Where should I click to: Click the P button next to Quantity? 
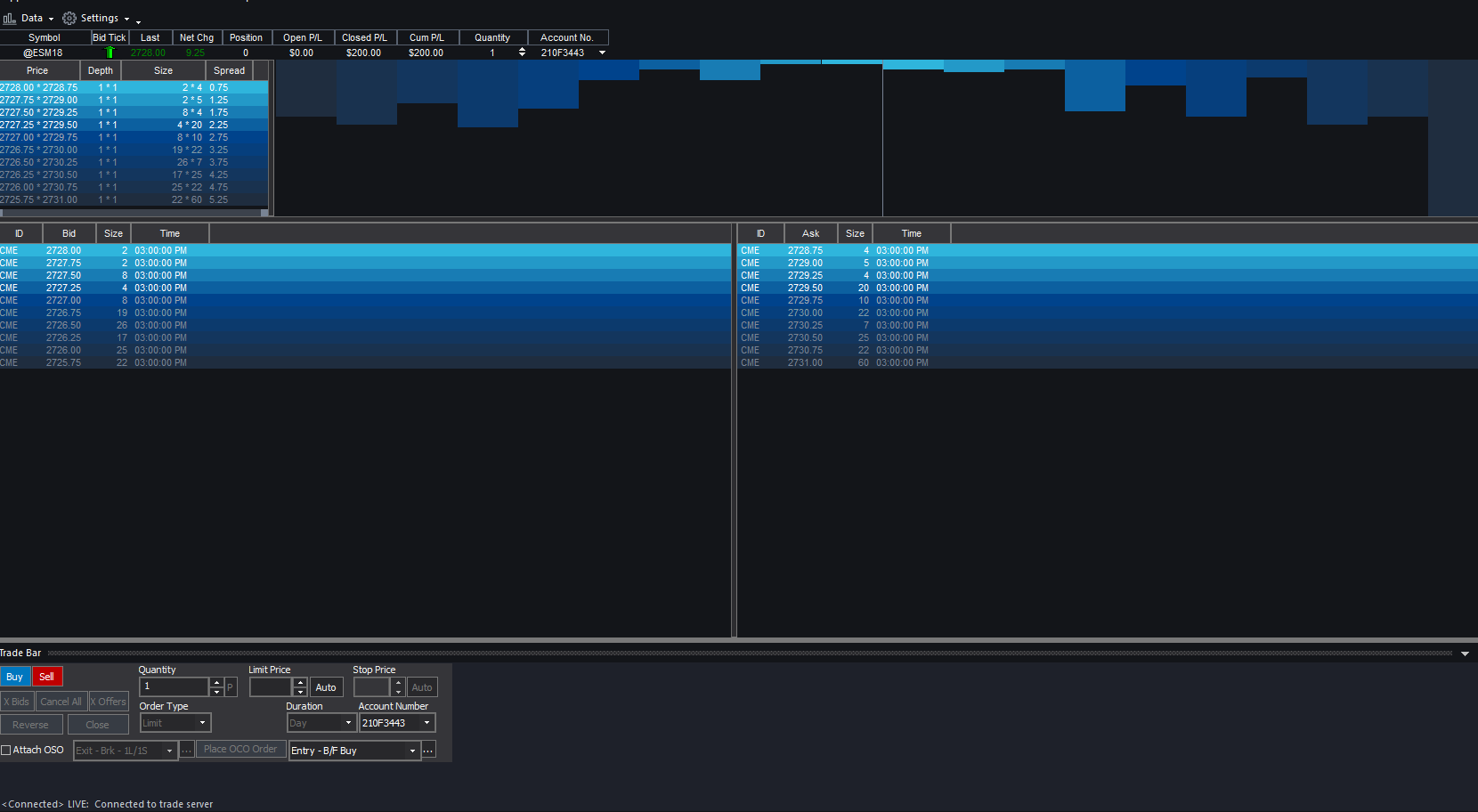[230, 686]
